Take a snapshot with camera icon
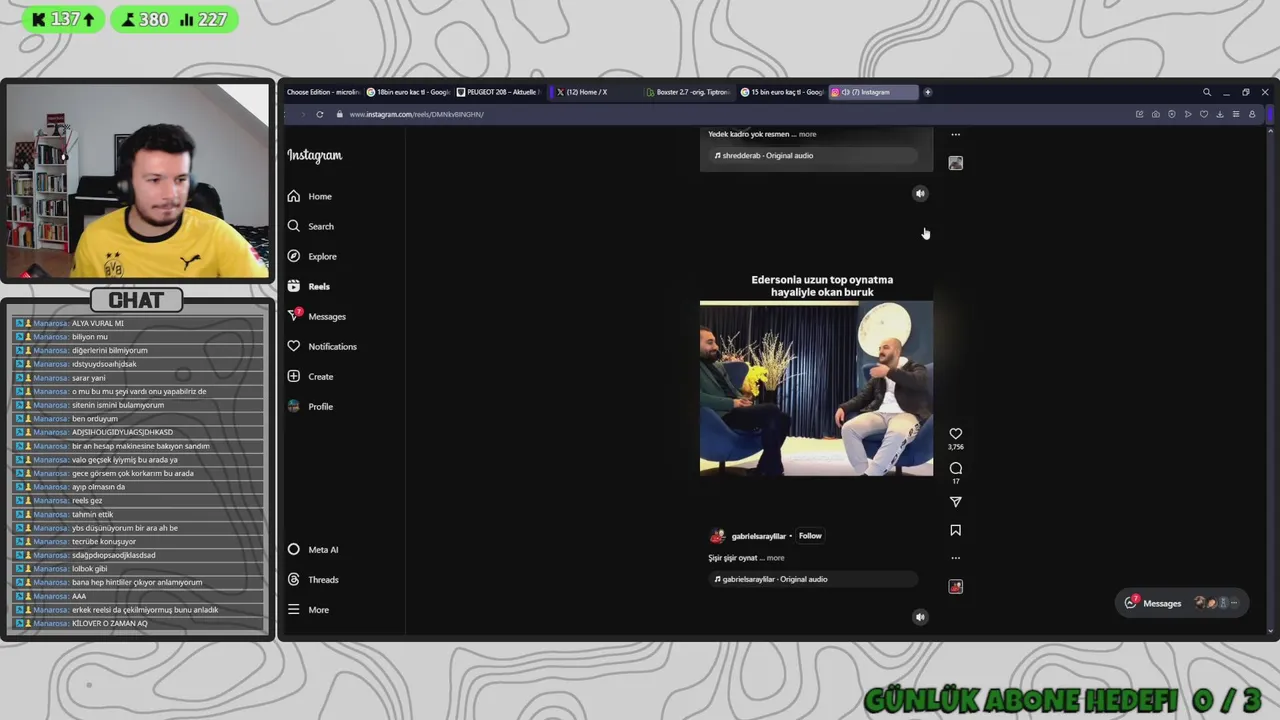This screenshot has width=1280, height=720. point(1155,114)
